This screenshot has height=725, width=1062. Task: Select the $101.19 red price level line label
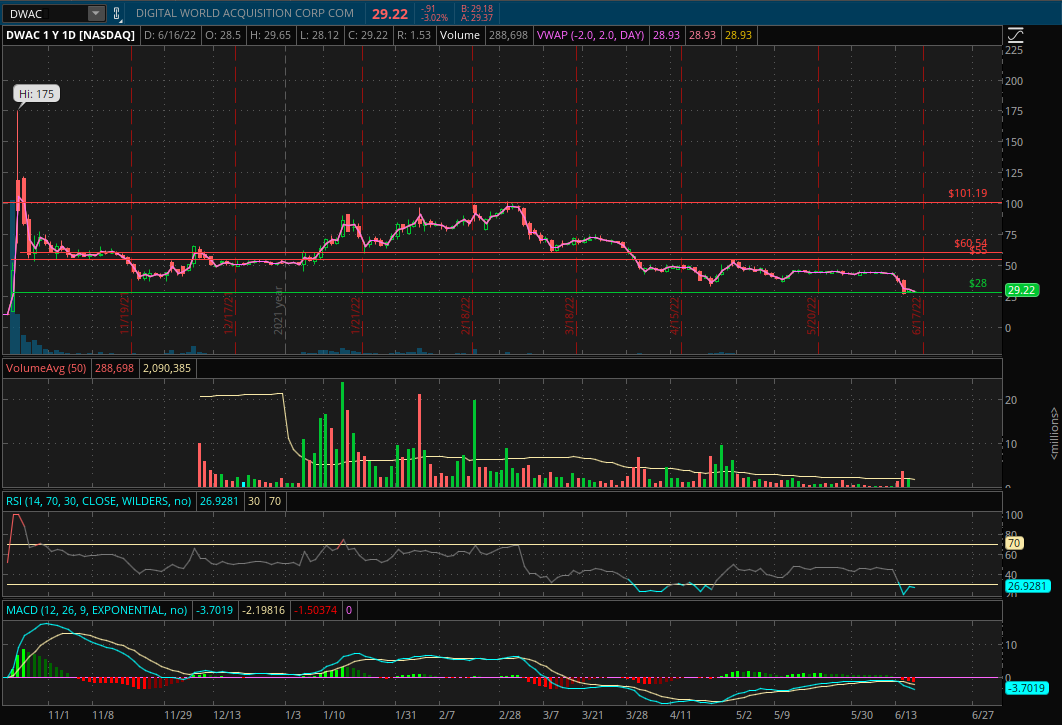(x=967, y=193)
